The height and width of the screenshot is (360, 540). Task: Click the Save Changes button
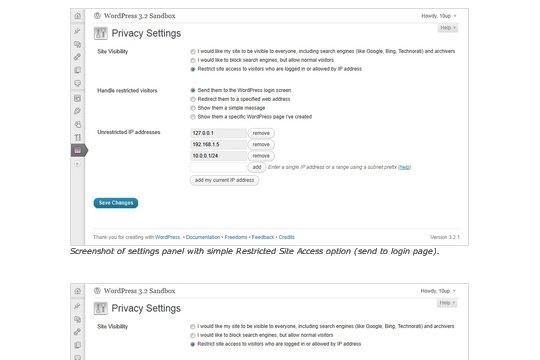(x=116, y=203)
